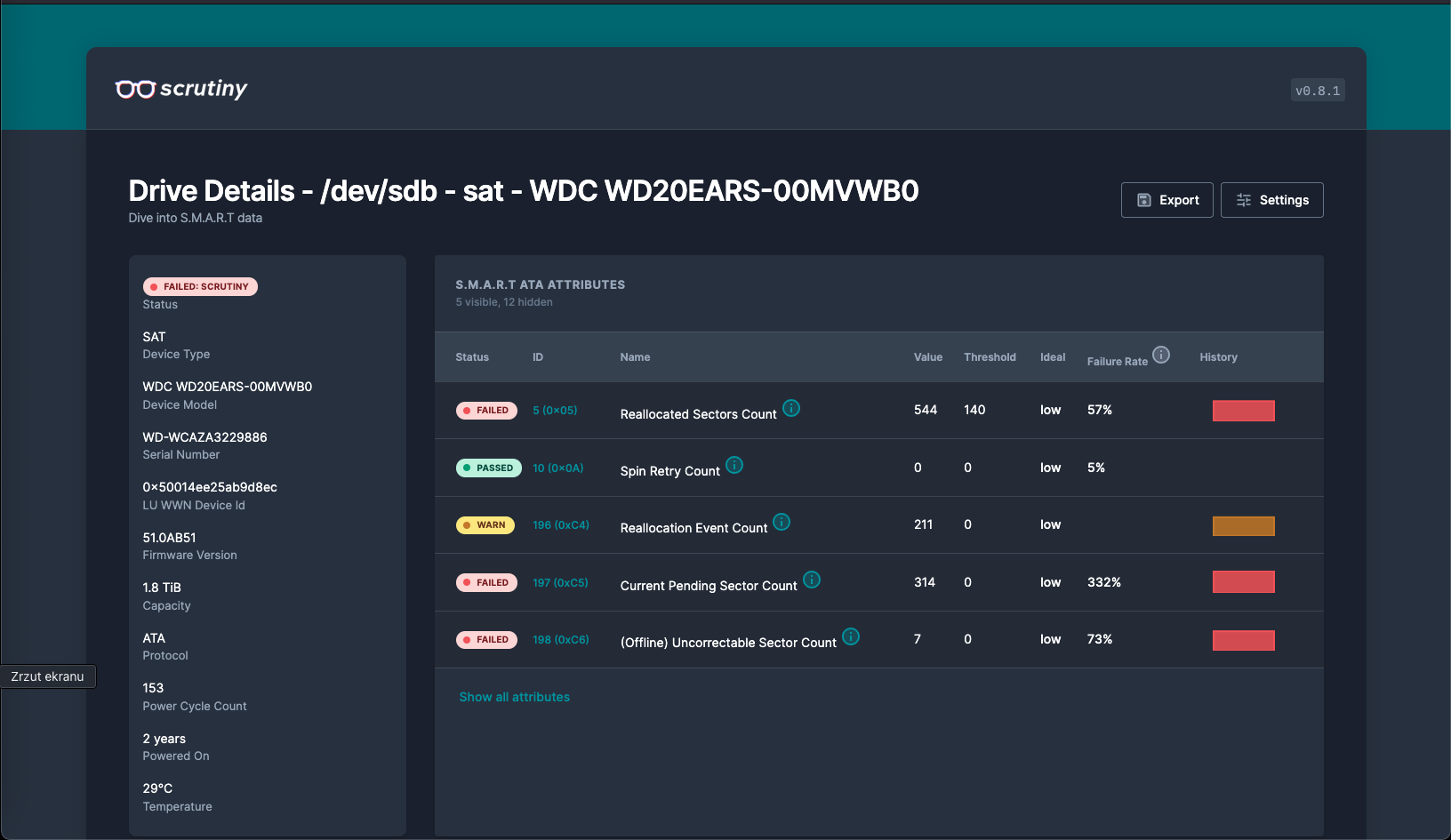Export the drive details
The width and height of the screenshot is (1451, 840).
[1167, 200]
